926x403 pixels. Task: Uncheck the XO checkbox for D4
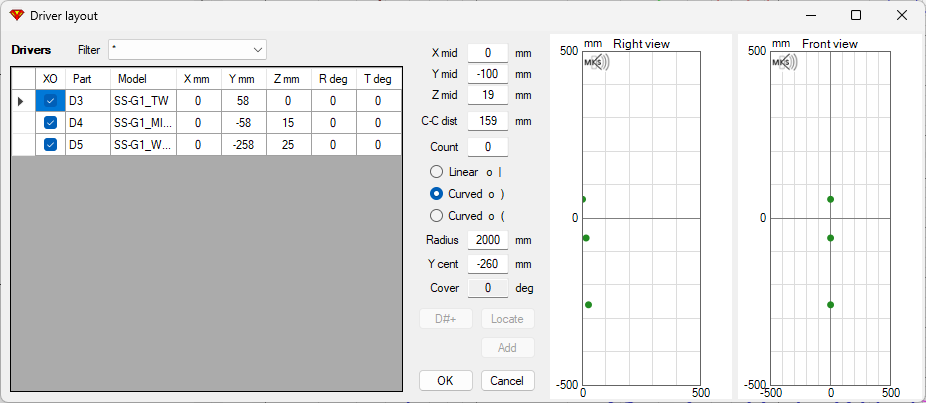pyautogui.click(x=51, y=123)
